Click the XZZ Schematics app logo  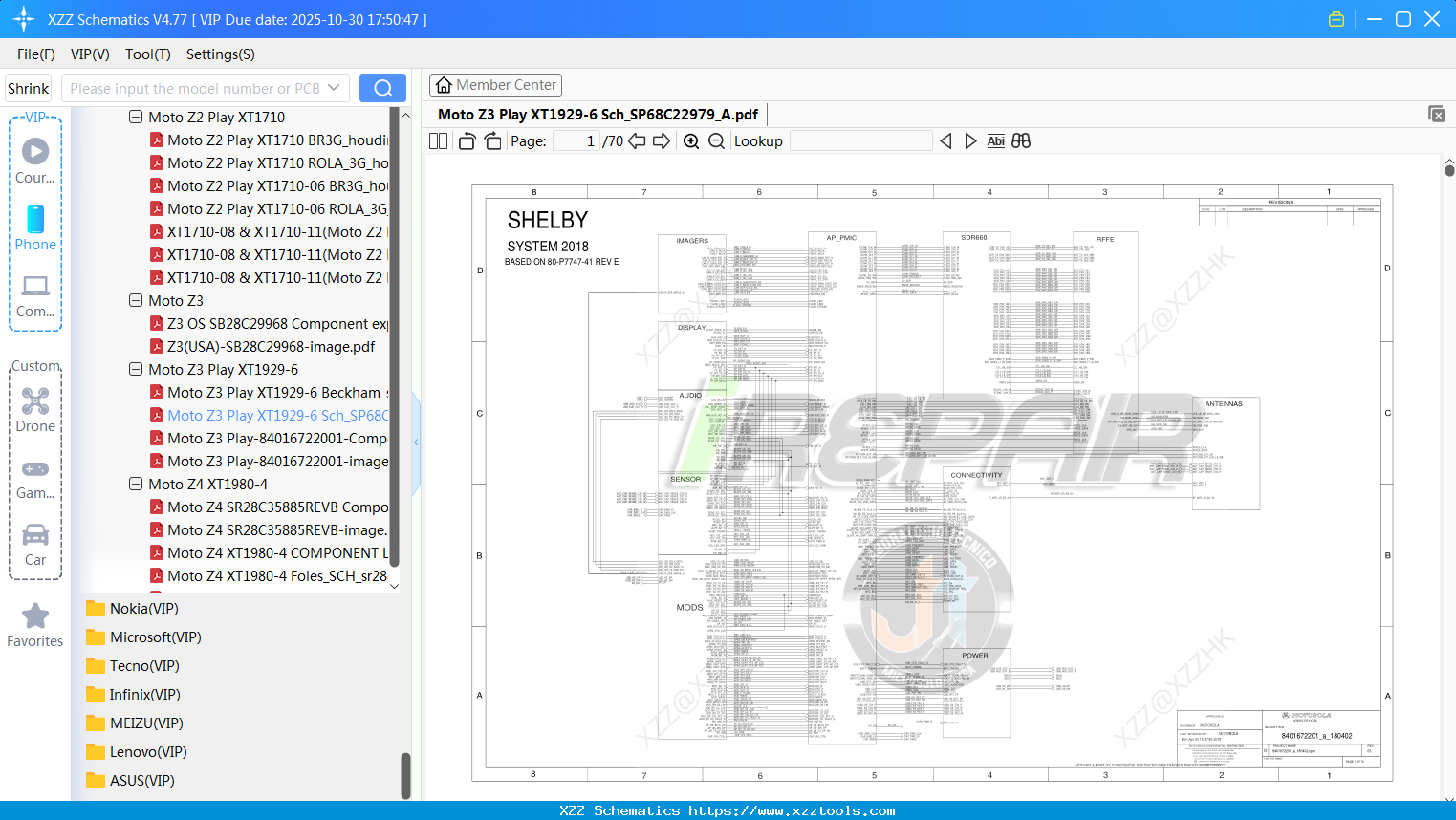[24, 19]
